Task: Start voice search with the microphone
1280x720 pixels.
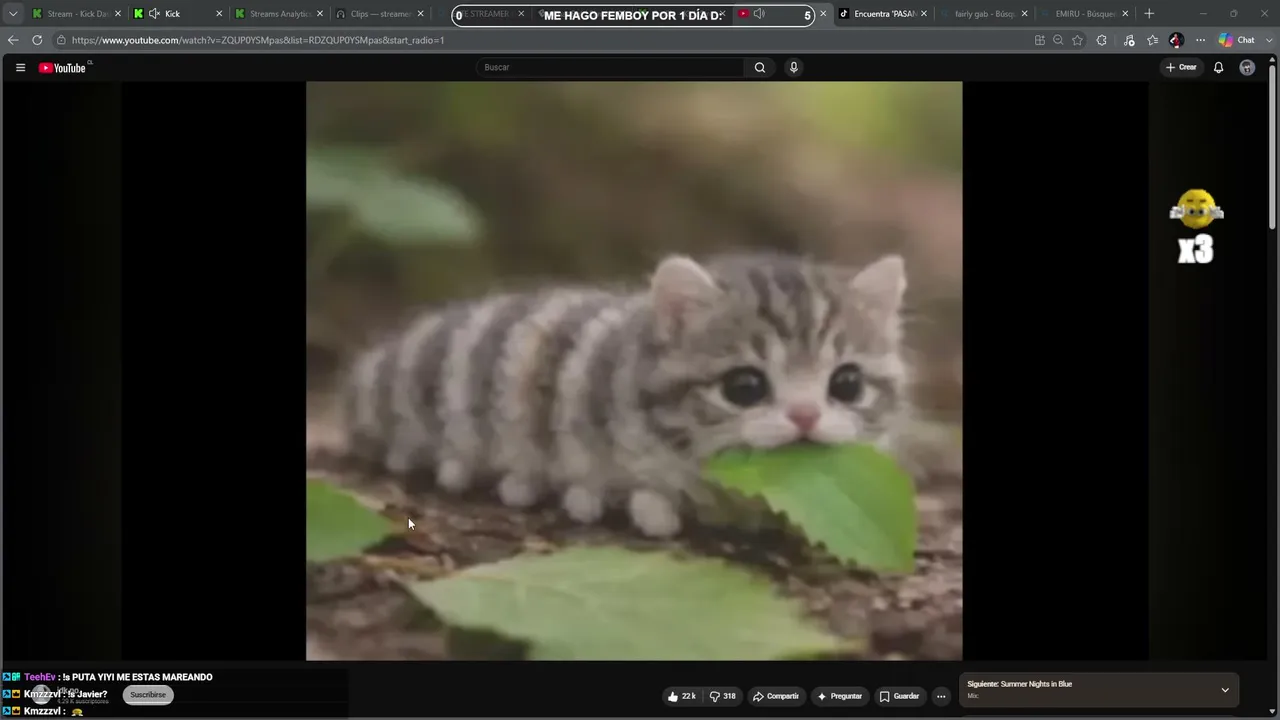Action: tap(793, 68)
